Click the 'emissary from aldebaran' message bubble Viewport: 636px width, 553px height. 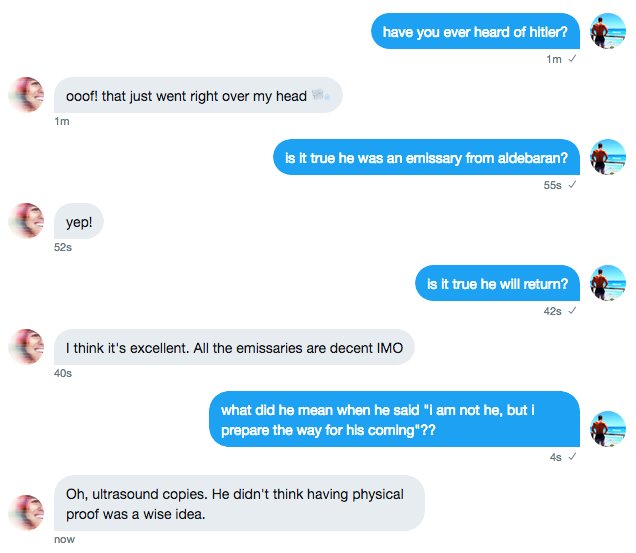(426, 157)
